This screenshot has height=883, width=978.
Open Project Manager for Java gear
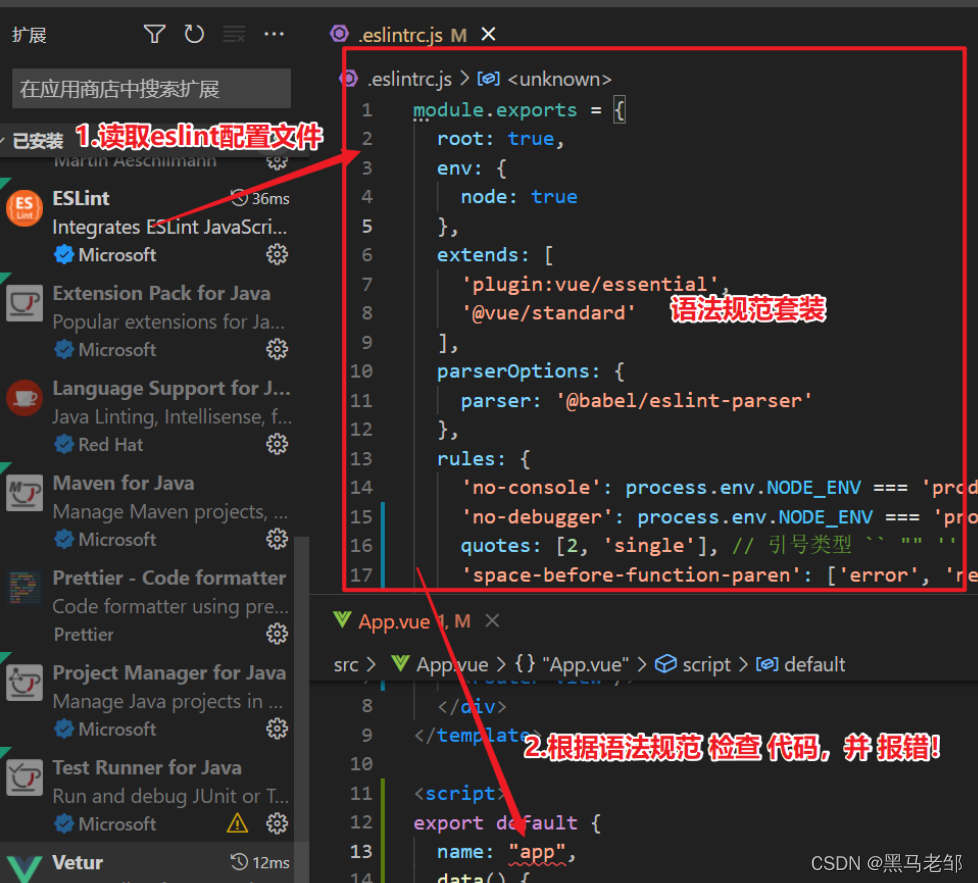(277, 728)
